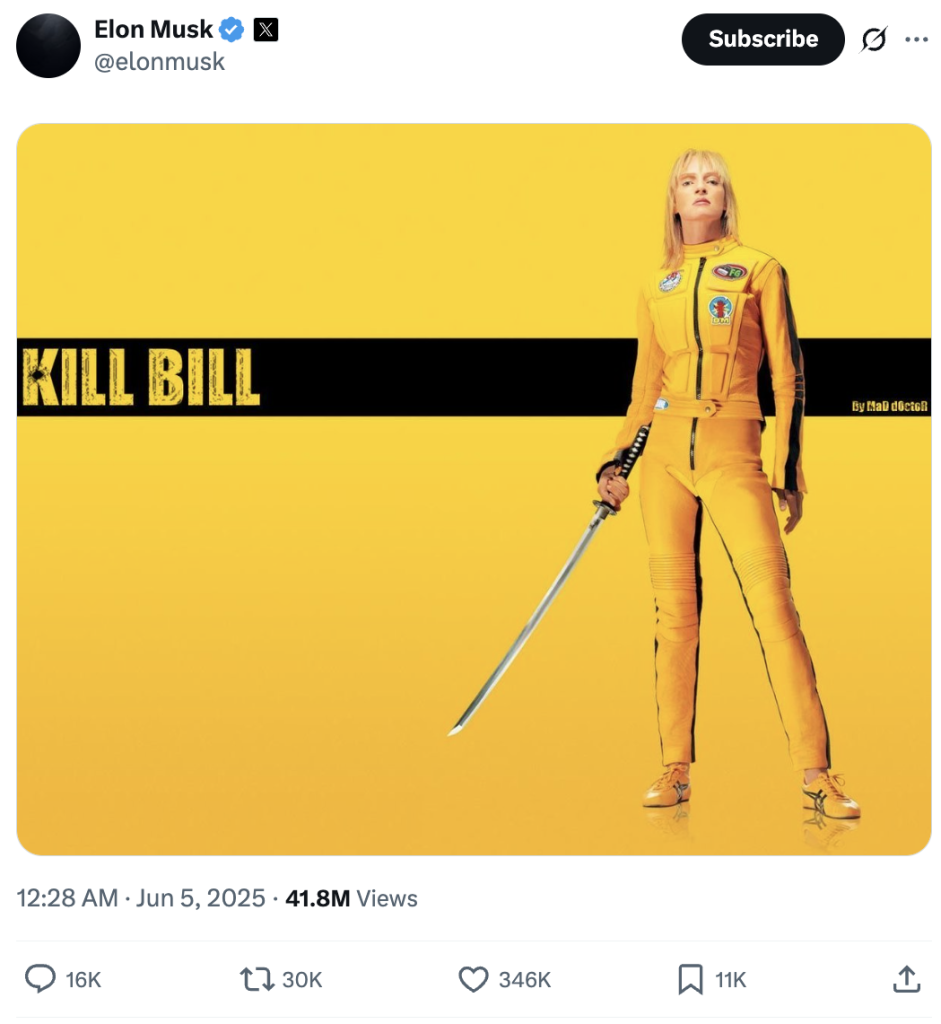The width and height of the screenshot is (941, 1024).
Task: Click the Elon Musk display name
Action: click(x=153, y=30)
